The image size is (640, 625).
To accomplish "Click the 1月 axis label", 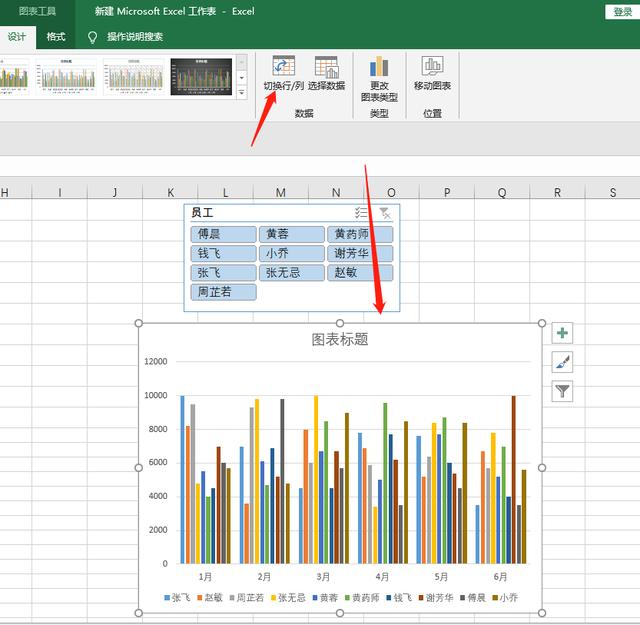I will [x=205, y=577].
